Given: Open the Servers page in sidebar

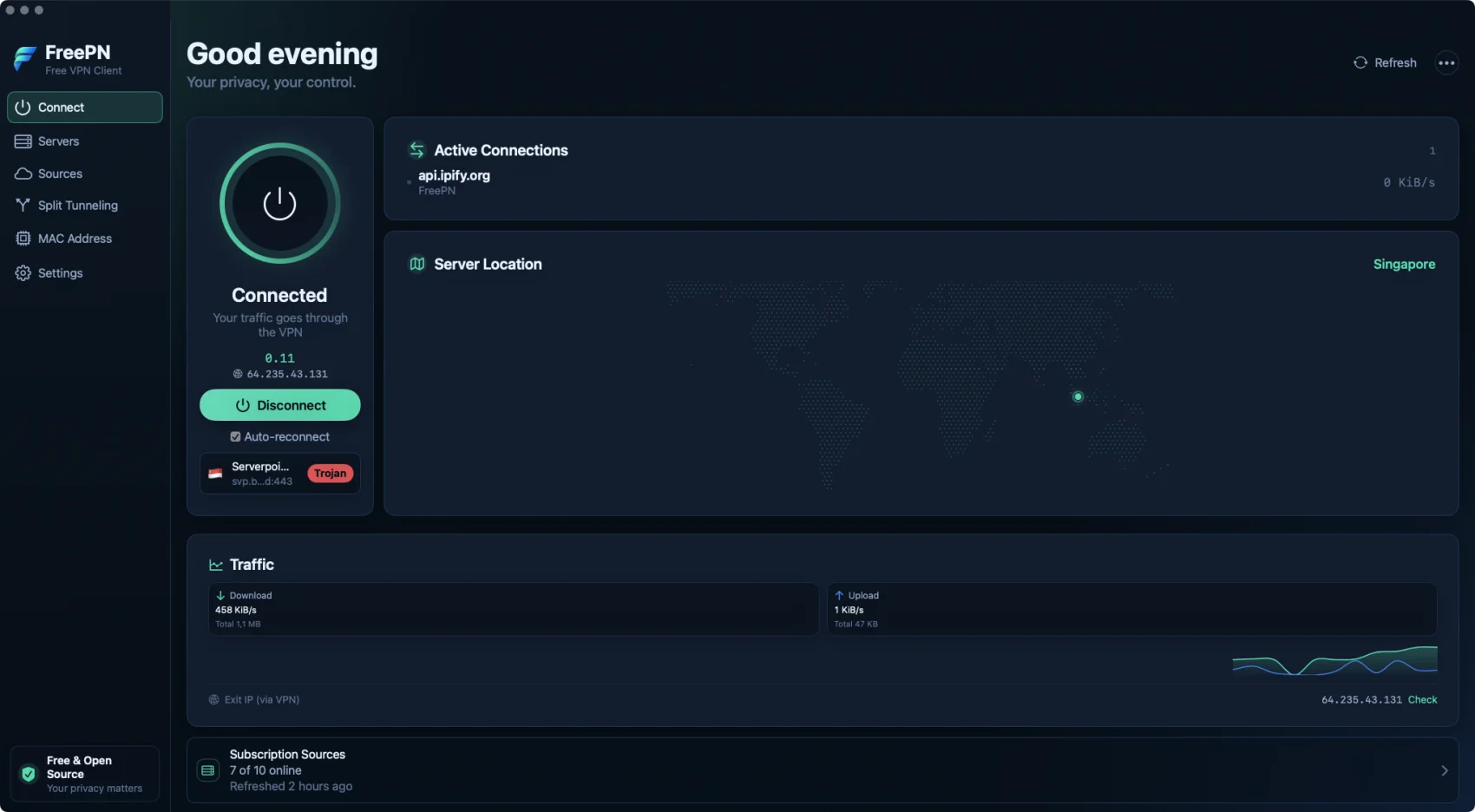Looking at the screenshot, I should 85,141.
